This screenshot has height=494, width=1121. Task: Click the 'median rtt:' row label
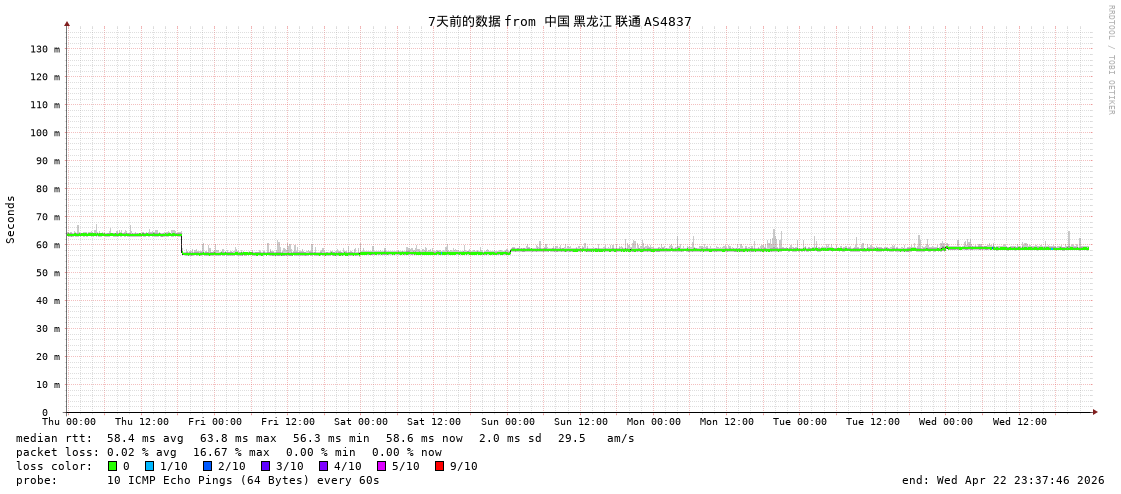pos(54,438)
